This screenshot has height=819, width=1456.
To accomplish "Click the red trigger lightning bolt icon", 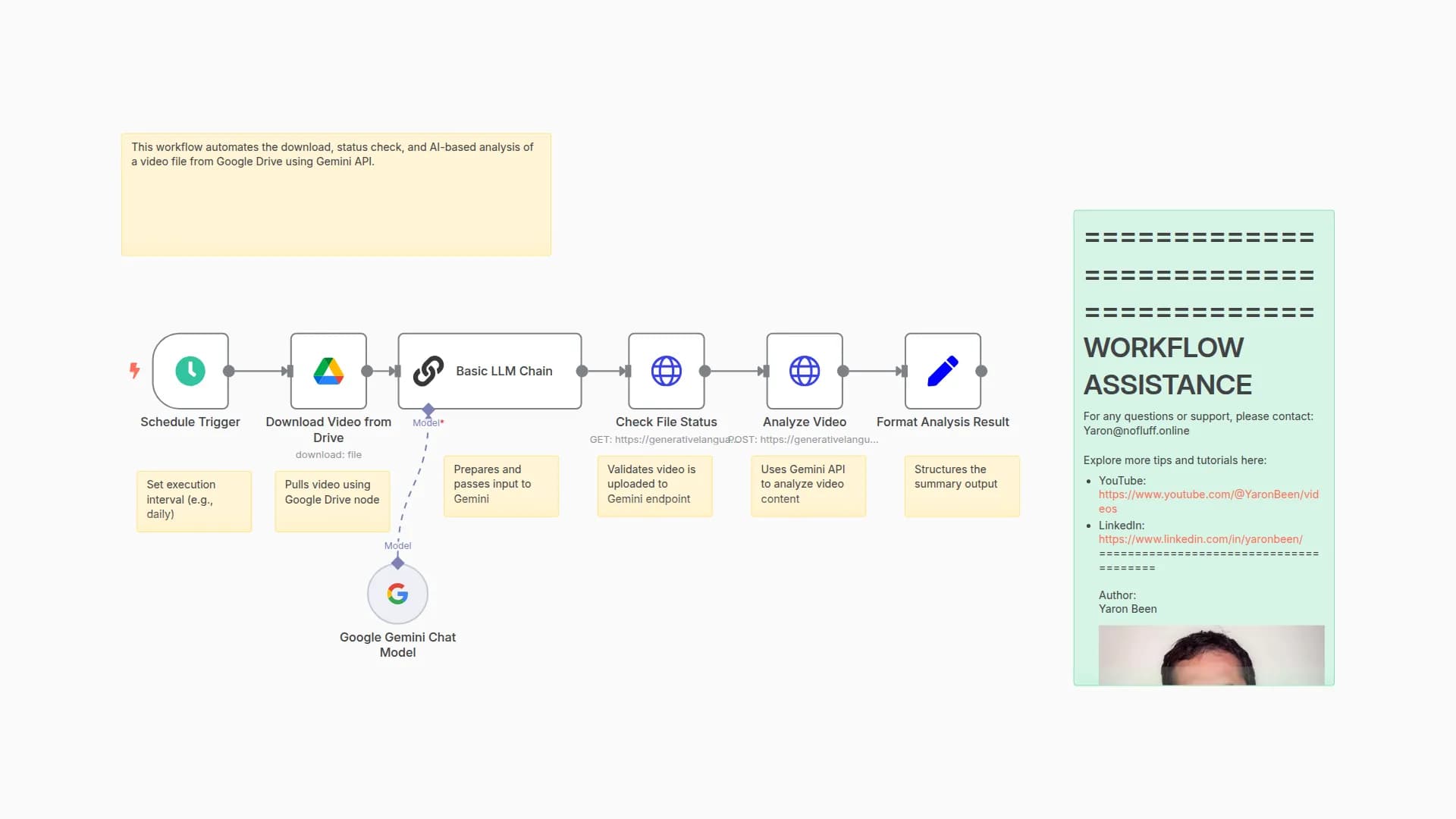I will (x=134, y=370).
